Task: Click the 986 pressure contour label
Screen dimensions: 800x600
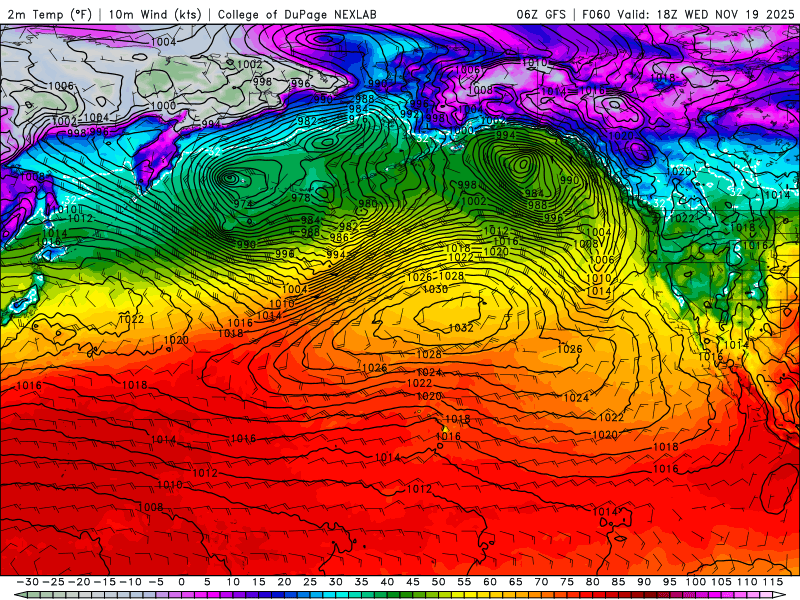Action: [x=339, y=237]
